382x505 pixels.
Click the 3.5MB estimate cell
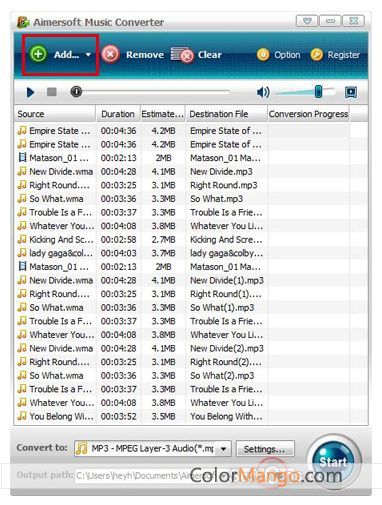[x=163, y=416]
